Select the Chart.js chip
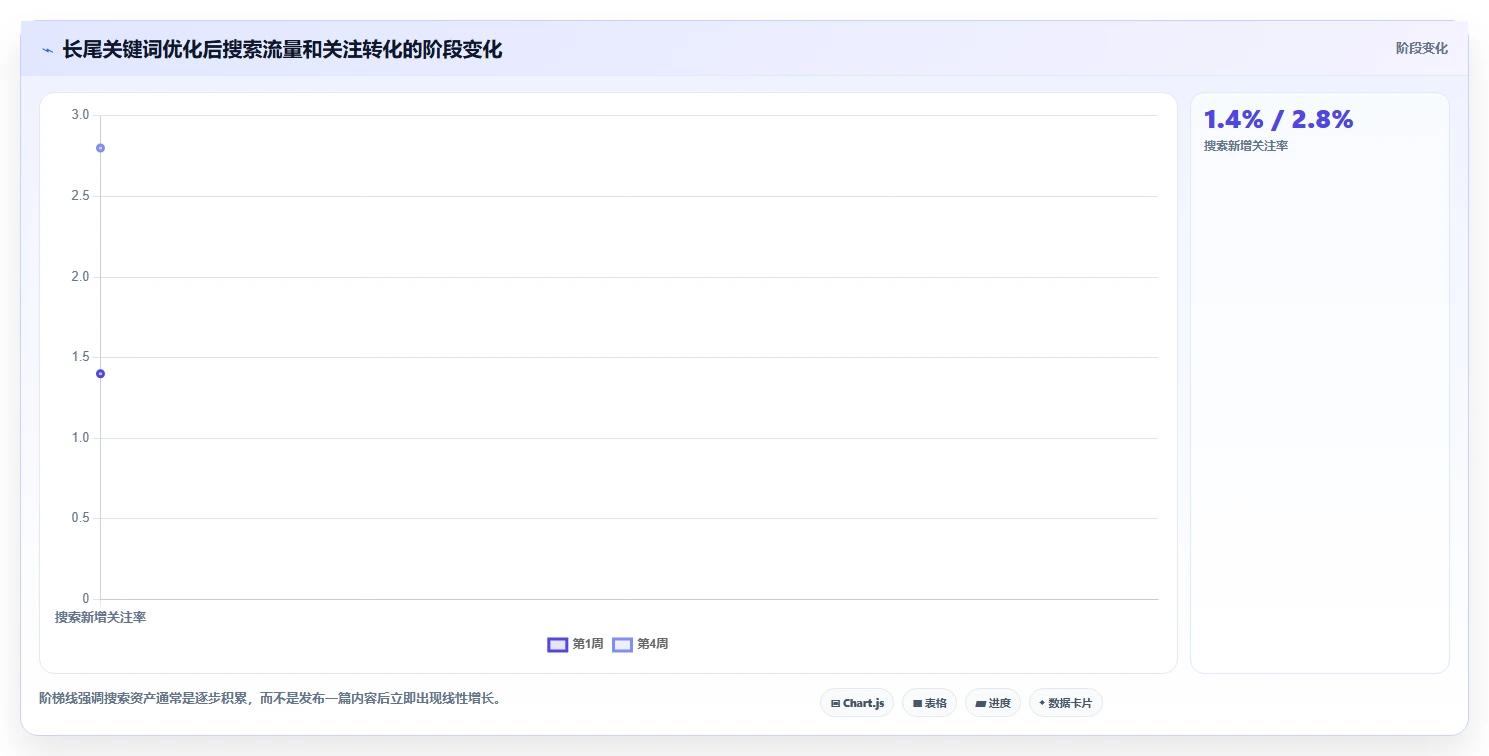Image resolution: width=1489 pixels, height=756 pixels. pos(857,703)
